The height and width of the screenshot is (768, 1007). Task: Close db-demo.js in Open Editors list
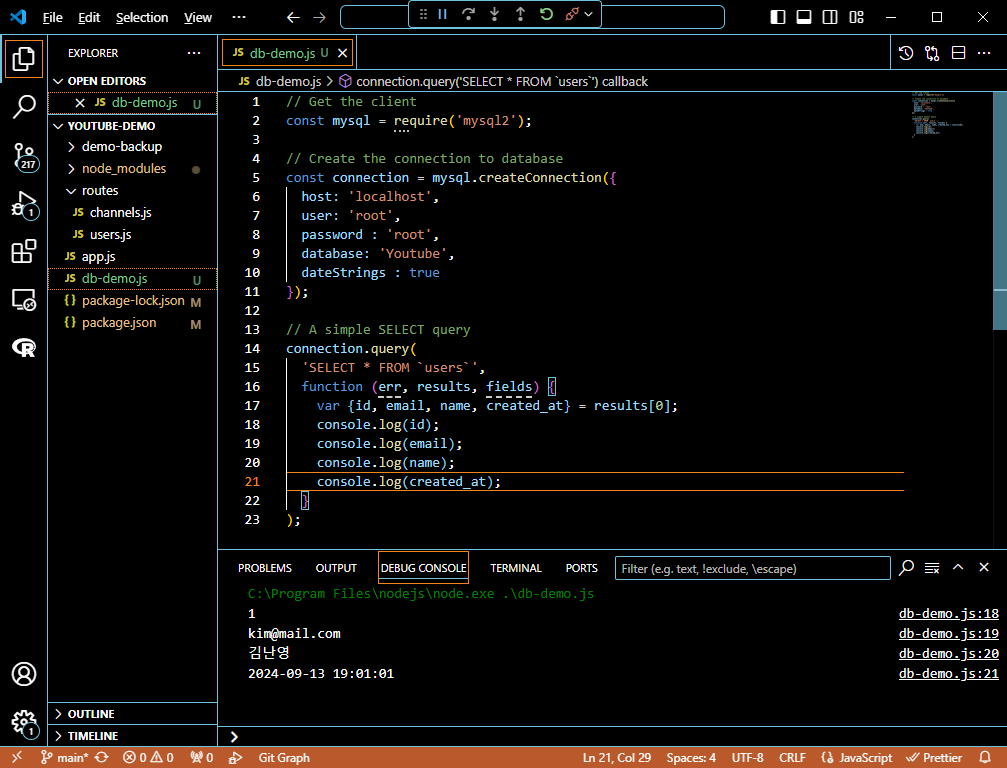(x=80, y=103)
